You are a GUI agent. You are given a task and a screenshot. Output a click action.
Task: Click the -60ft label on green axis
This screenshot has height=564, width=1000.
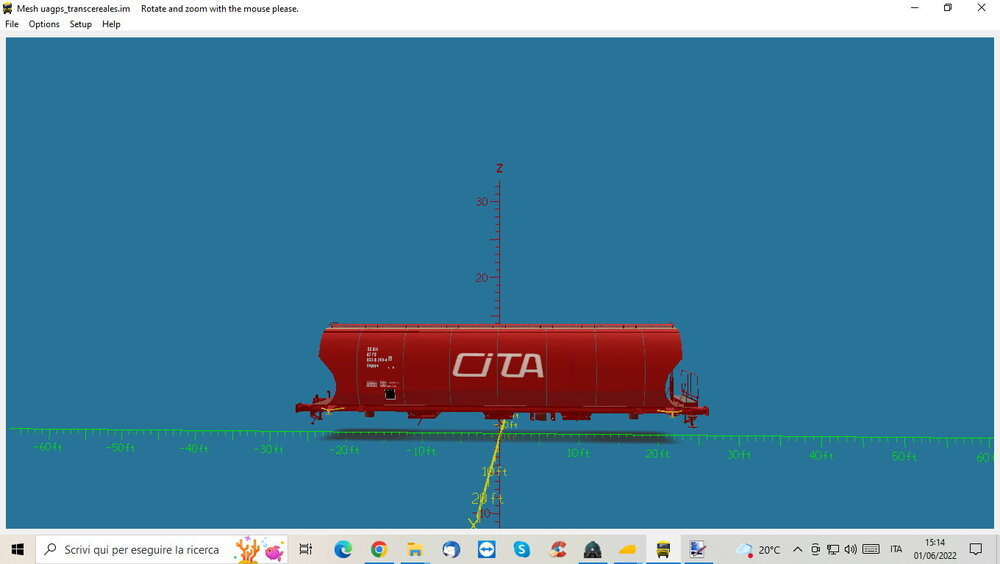tap(48, 447)
